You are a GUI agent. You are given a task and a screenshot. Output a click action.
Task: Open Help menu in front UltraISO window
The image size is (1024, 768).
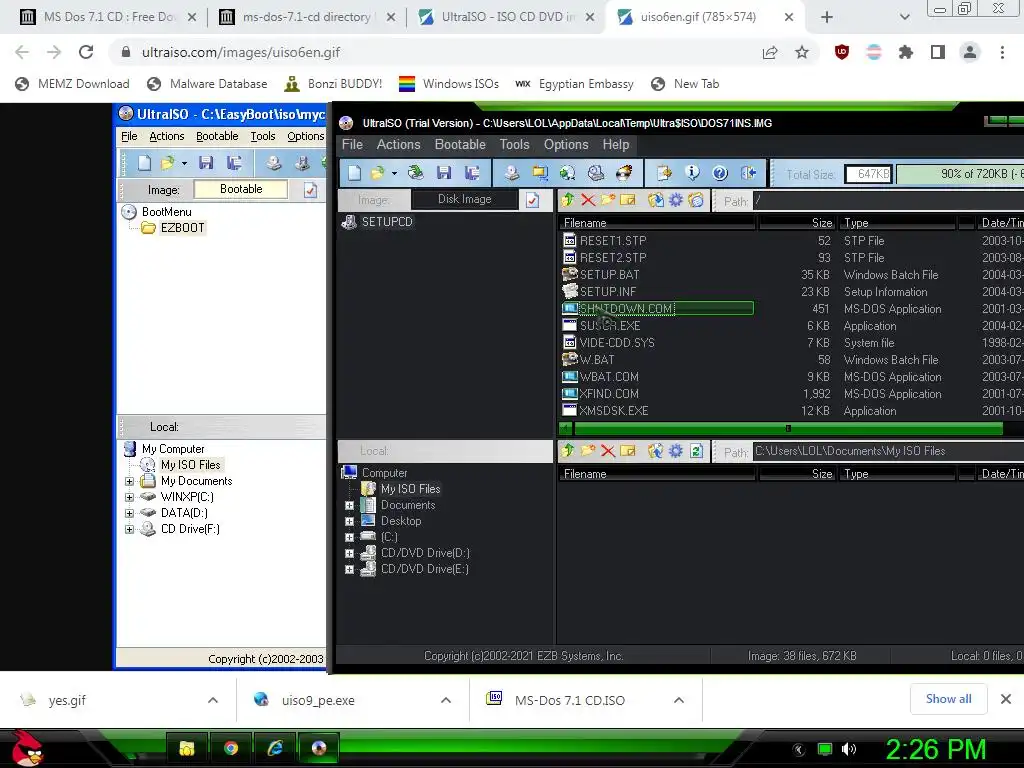tap(615, 144)
